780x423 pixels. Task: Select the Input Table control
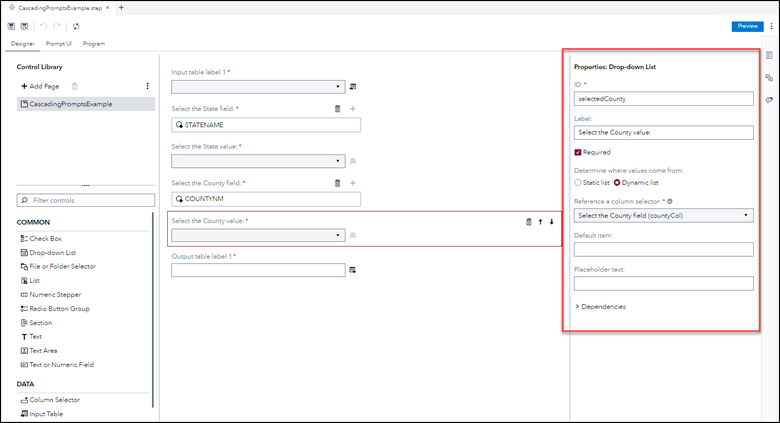[42, 414]
